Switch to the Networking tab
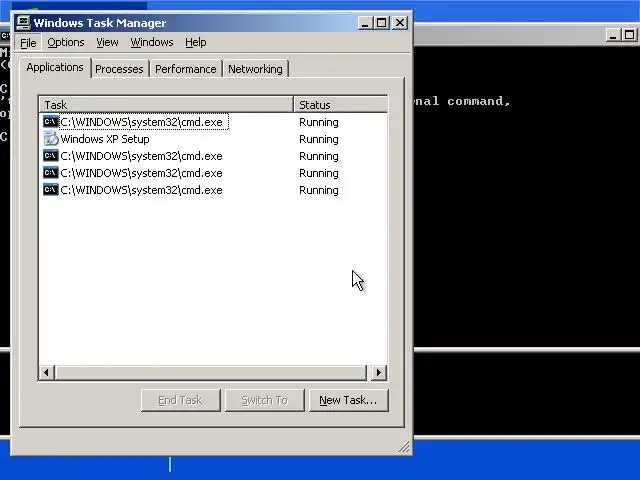The width and height of the screenshot is (640, 480). click(255, 69)
